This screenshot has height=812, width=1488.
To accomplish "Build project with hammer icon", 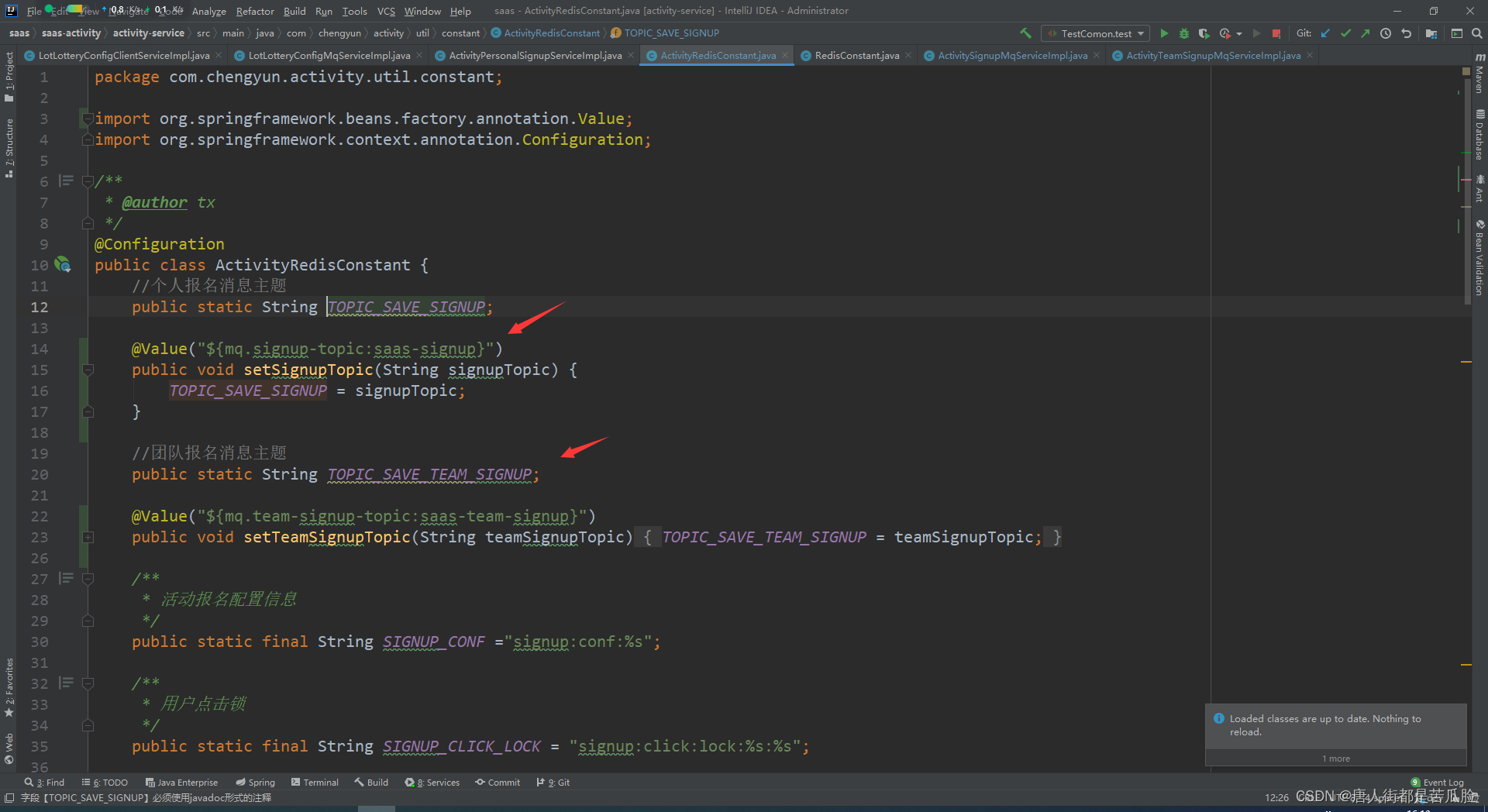I will (1025, 33).
